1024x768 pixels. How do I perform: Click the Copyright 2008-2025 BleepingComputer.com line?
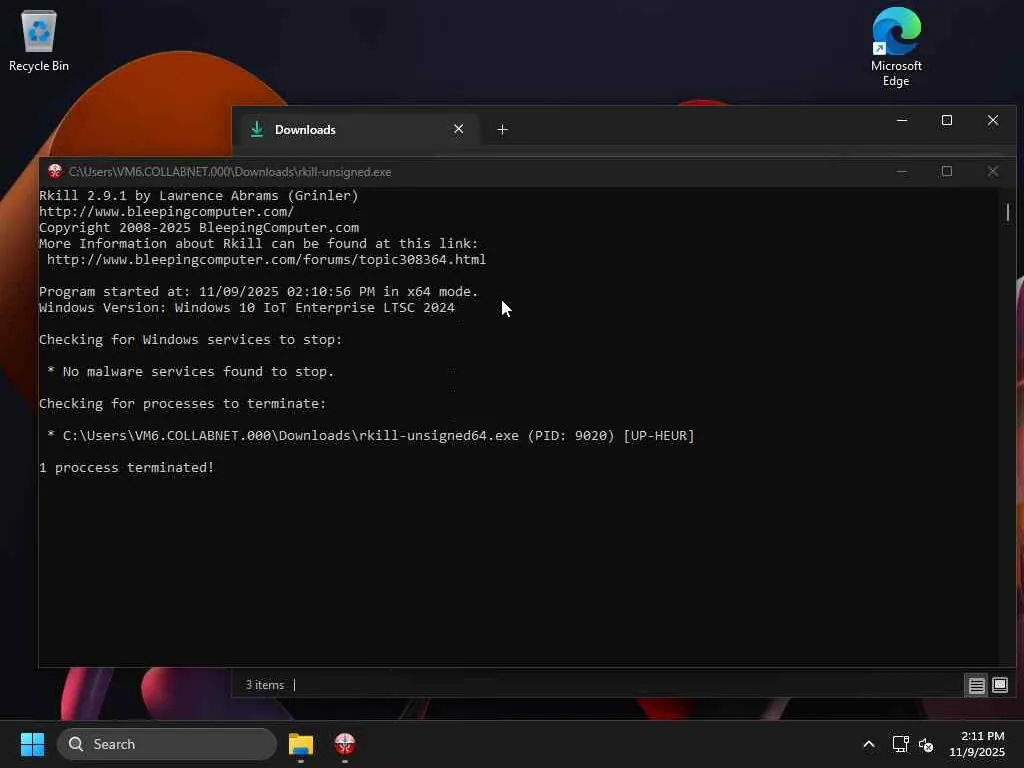point(199,227)
